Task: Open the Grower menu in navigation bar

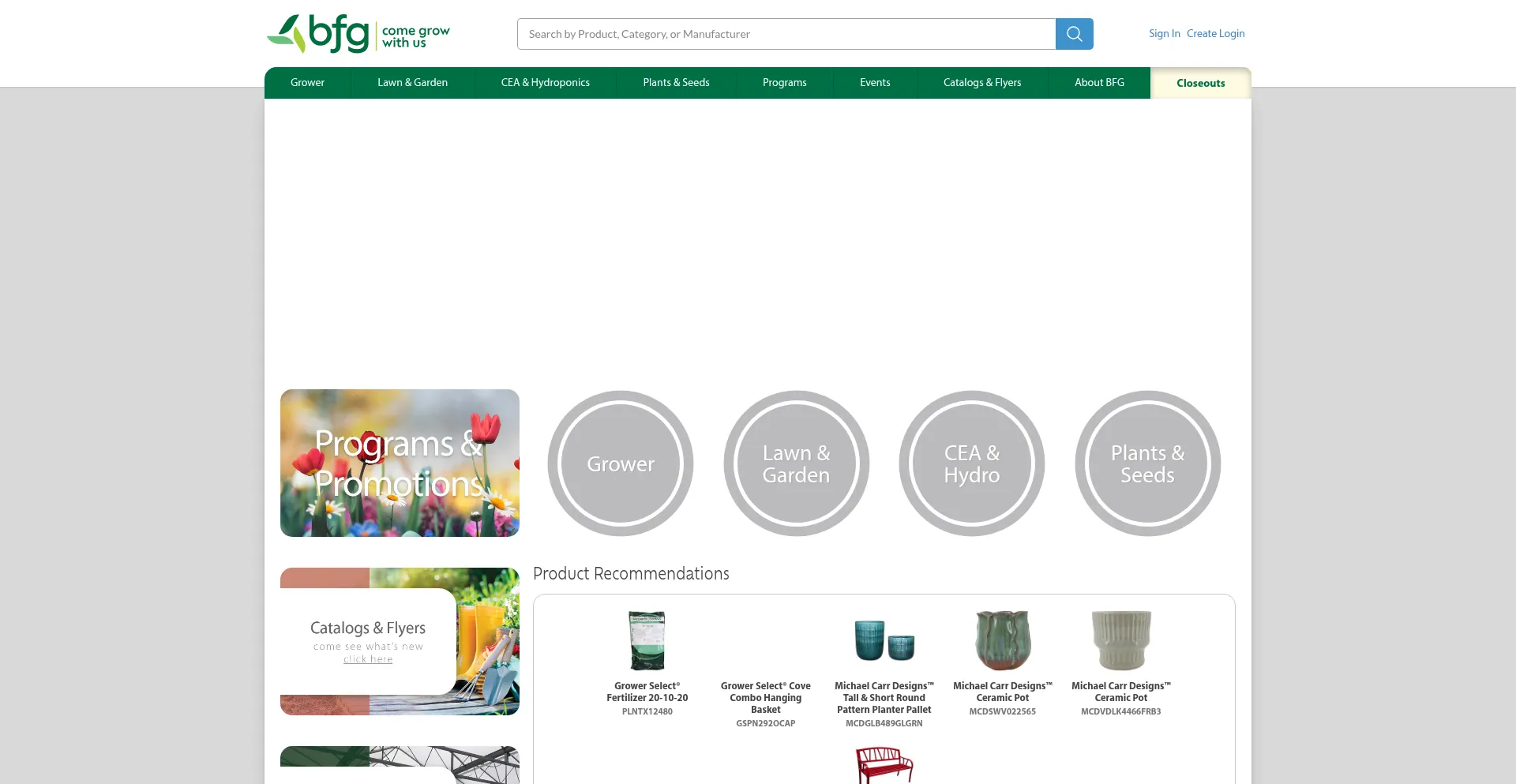Action: [307, 83]
